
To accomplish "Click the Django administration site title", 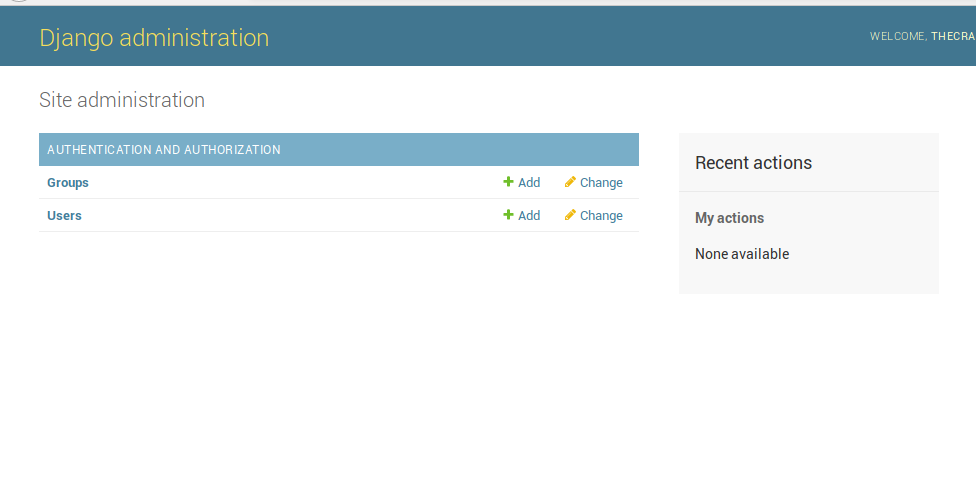I will [154, 37].
